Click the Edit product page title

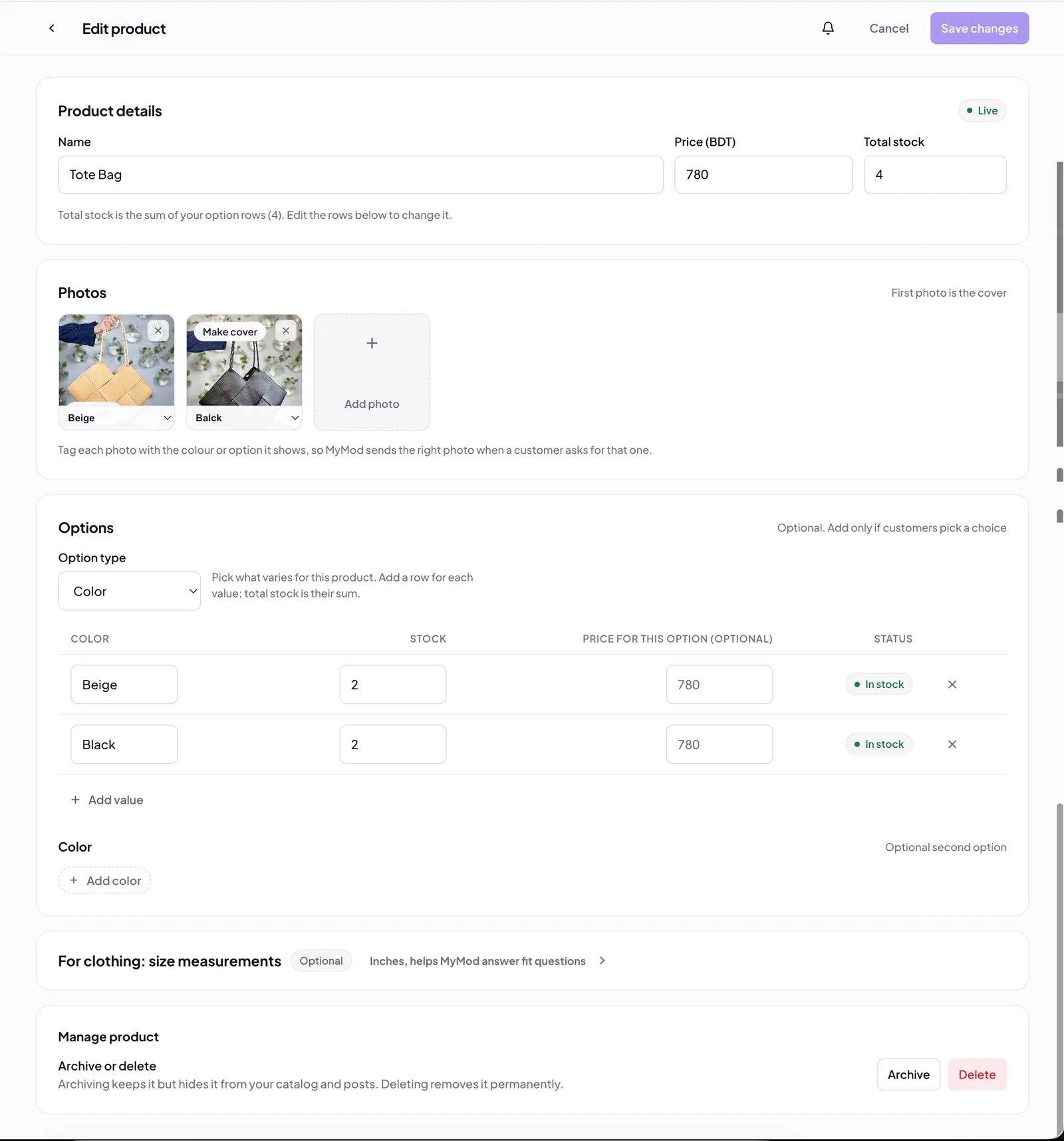[124, 29]
